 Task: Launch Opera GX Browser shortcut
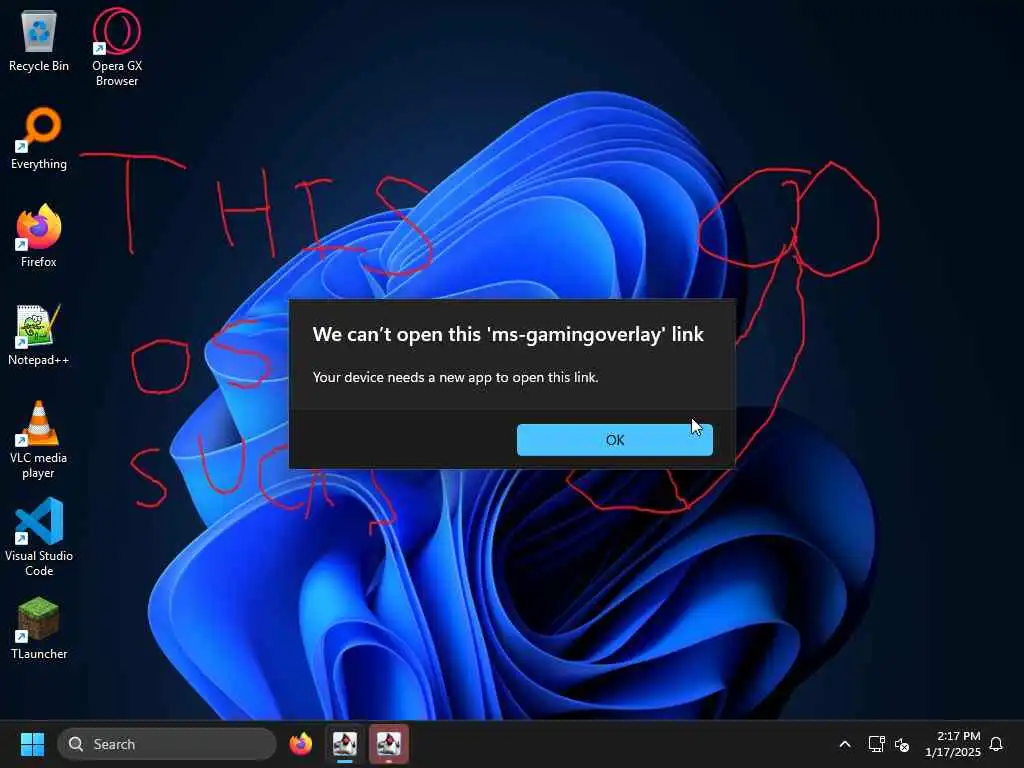point(117,47)
